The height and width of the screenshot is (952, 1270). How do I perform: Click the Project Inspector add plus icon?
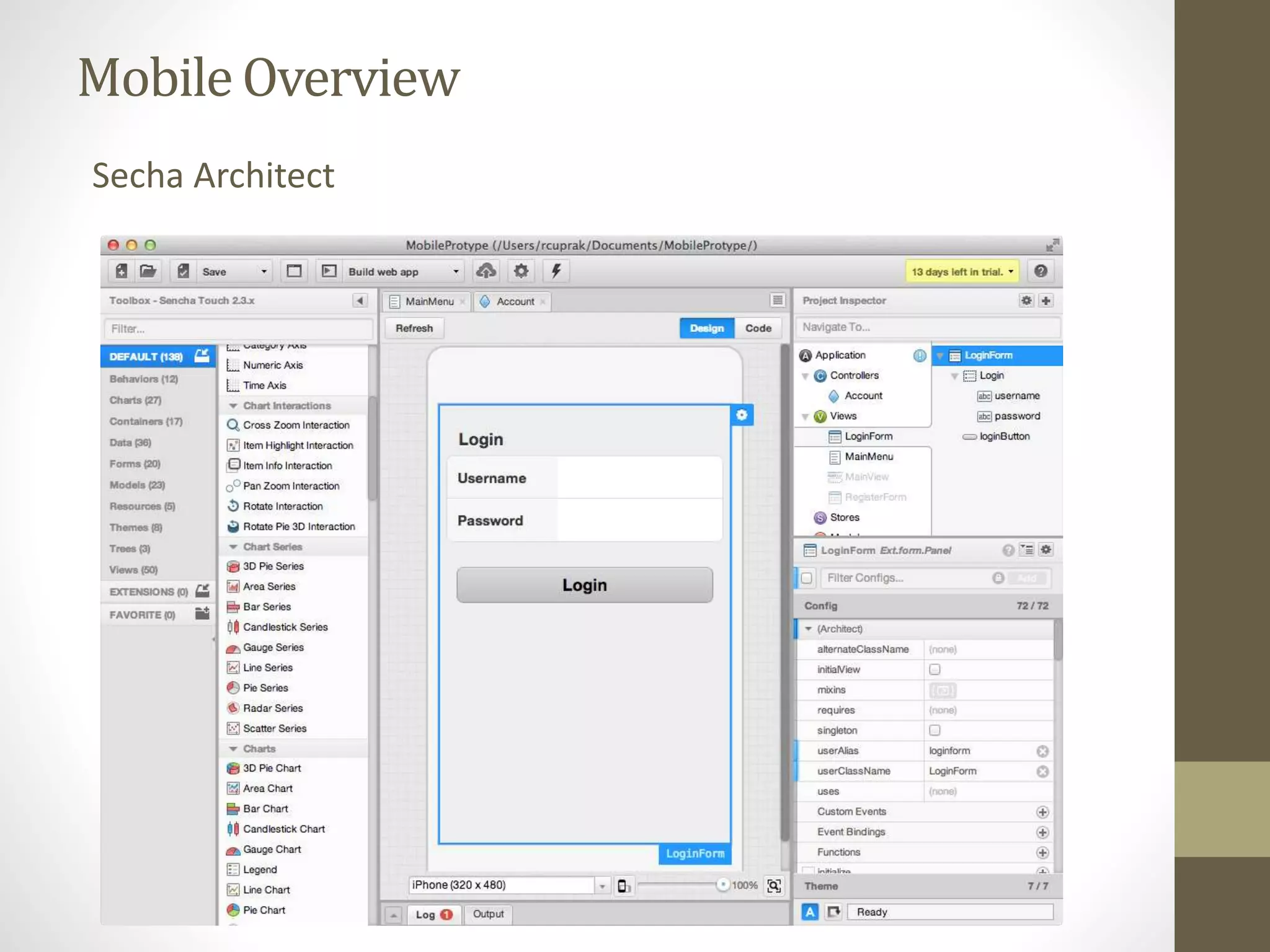click(1046, 301)
